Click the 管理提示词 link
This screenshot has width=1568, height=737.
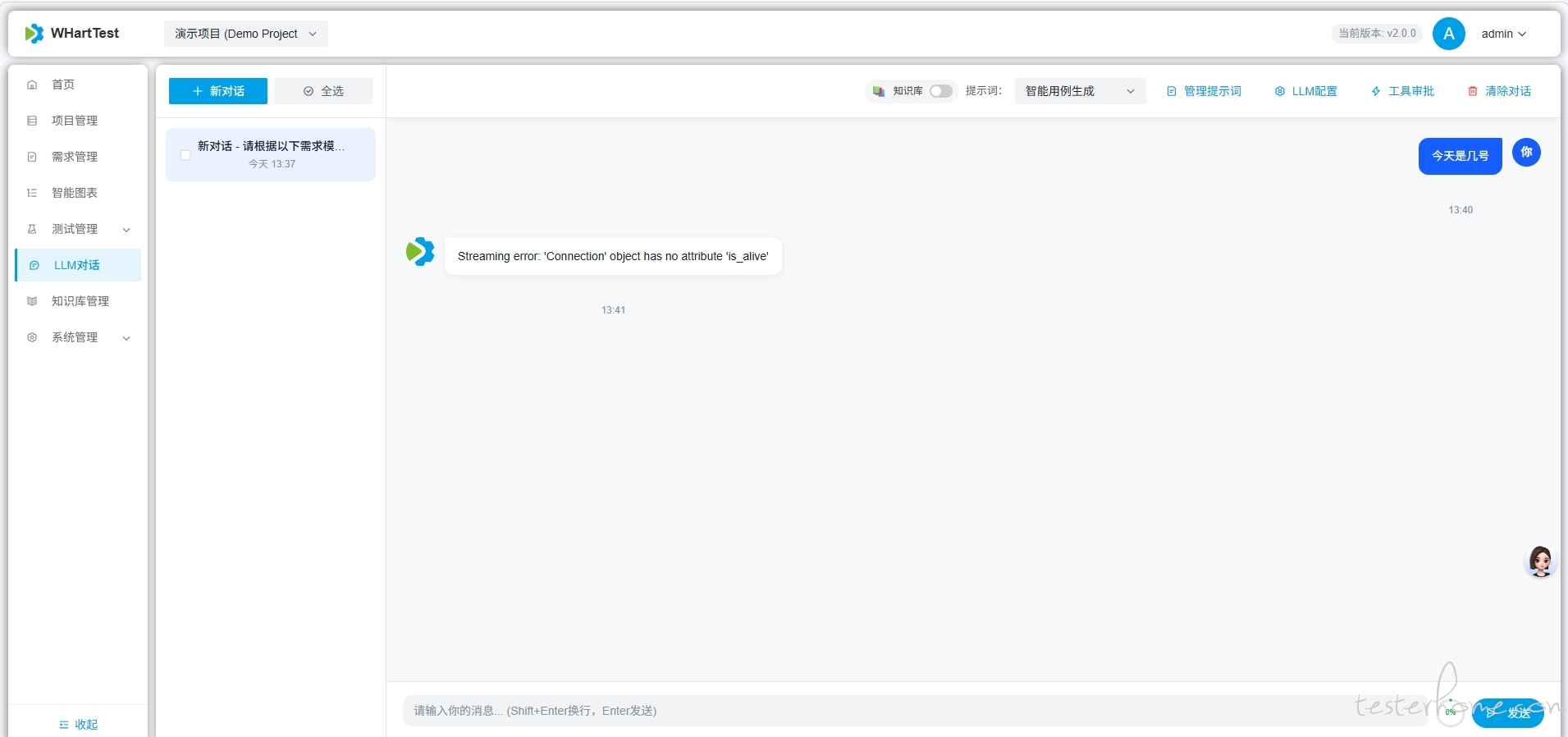(1204, 91)
